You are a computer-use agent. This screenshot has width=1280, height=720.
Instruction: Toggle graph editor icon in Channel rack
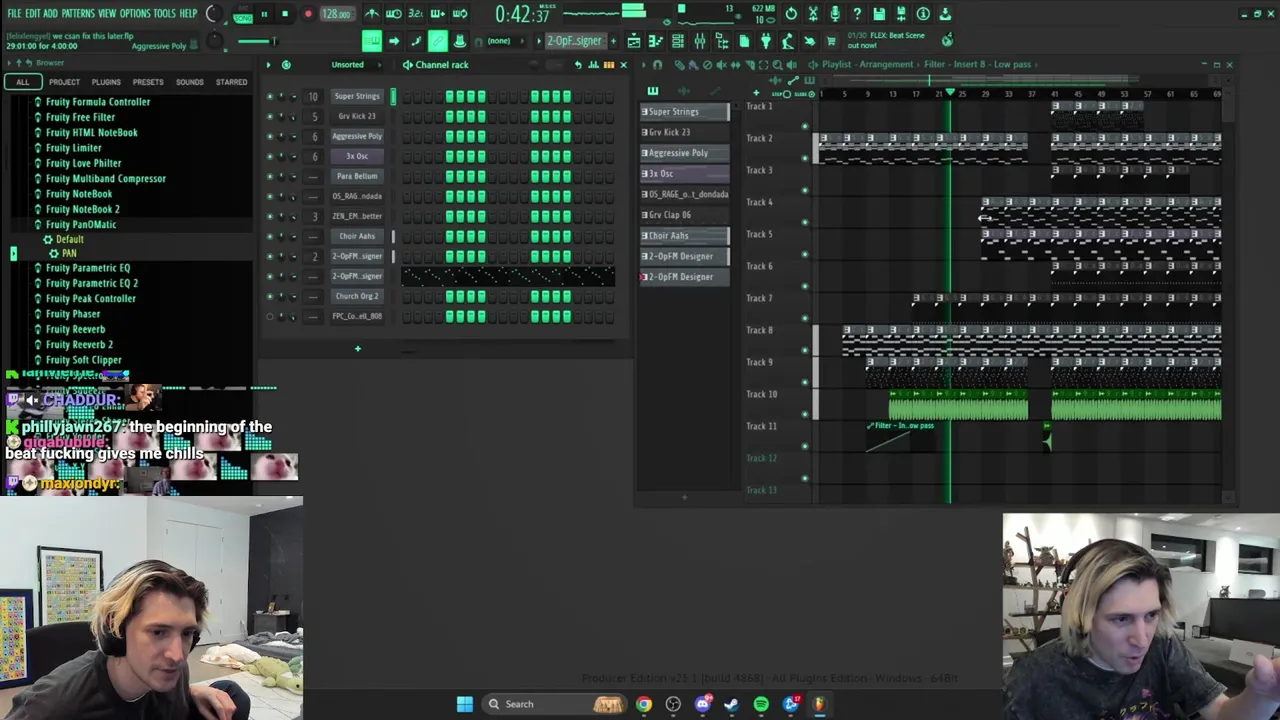pyautogui.click(x=593, y=65)
